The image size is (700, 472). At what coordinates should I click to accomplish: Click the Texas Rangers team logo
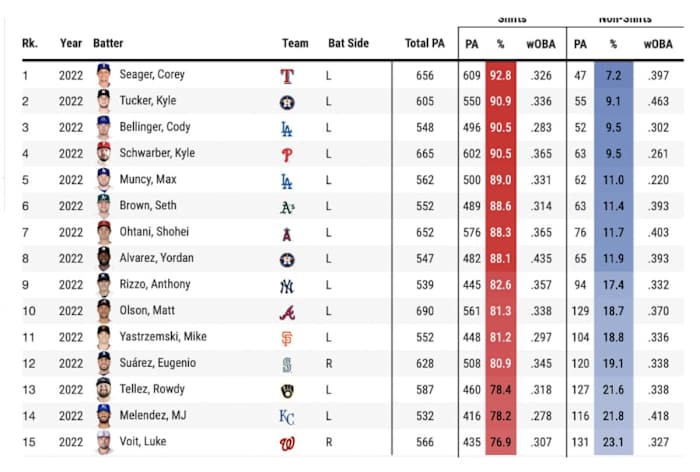288,75
